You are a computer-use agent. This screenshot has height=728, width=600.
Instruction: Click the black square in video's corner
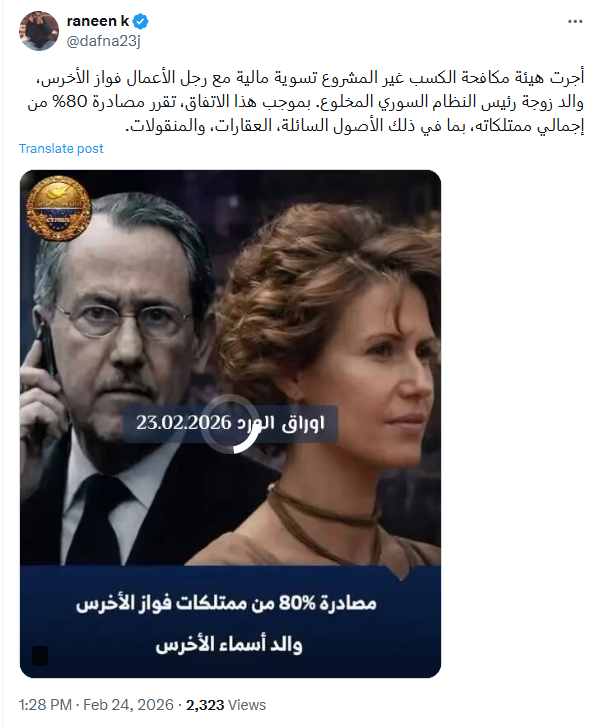coord(40,656)
